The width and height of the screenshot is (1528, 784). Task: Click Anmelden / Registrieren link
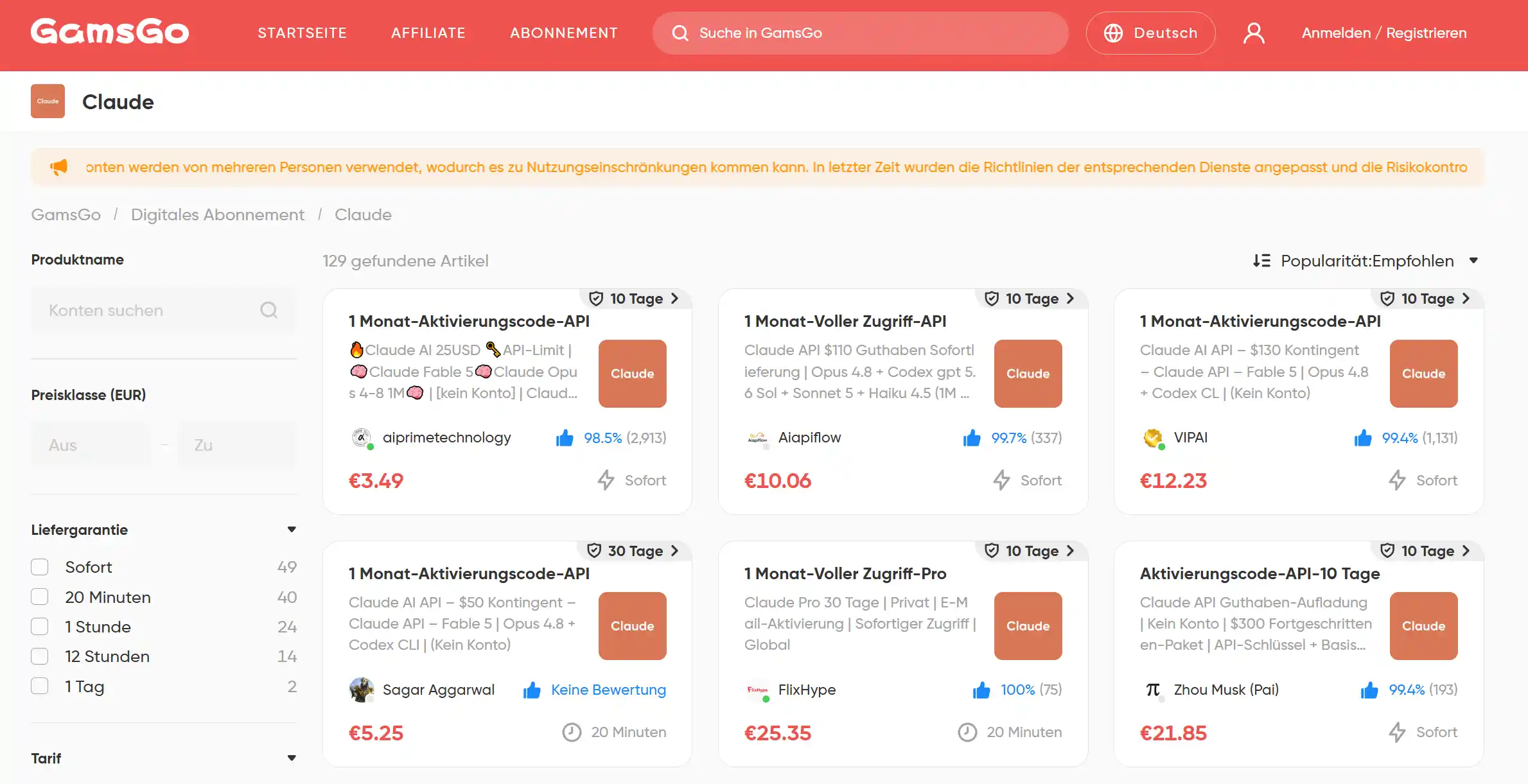[x=1384, y=33]
